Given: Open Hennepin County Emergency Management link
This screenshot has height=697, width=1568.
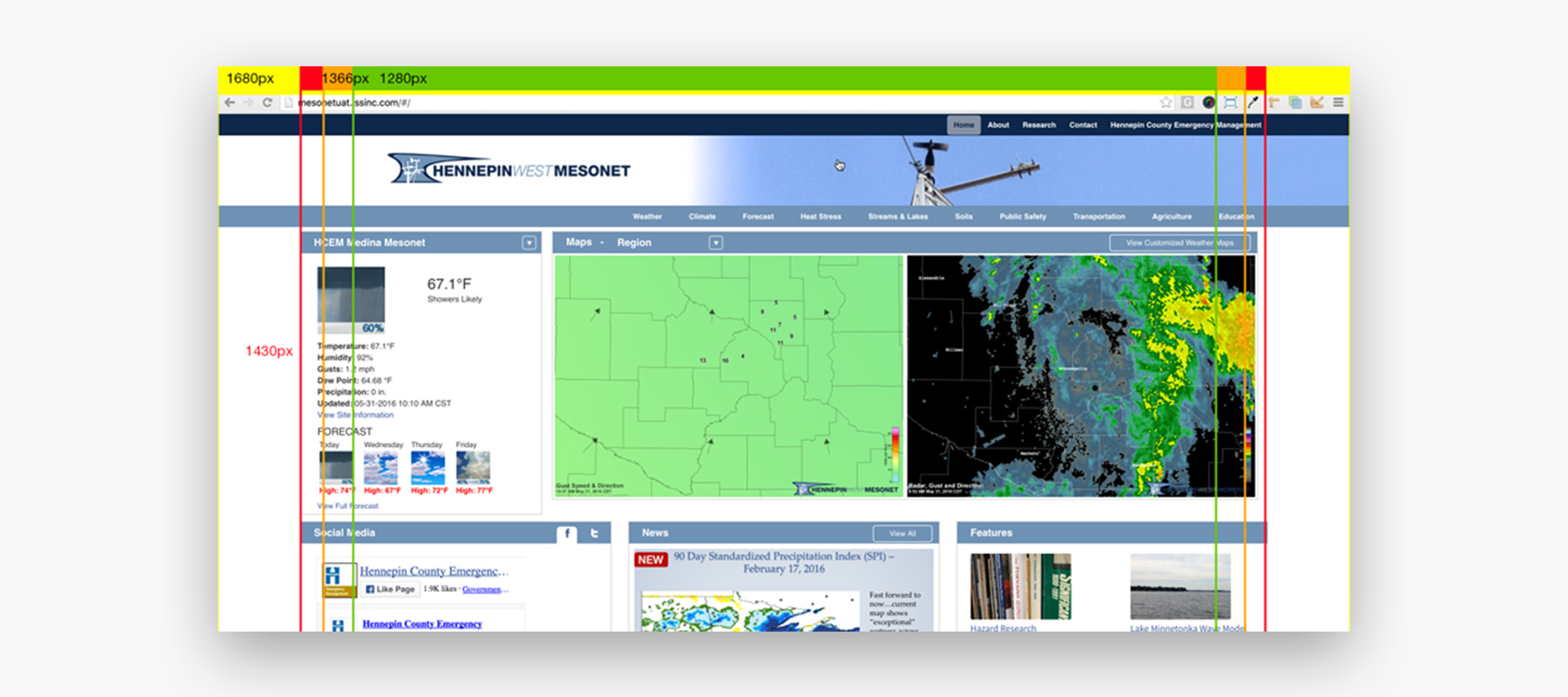Looking at the screenshot, I should pyautogui.click(x=1186, y=125).
